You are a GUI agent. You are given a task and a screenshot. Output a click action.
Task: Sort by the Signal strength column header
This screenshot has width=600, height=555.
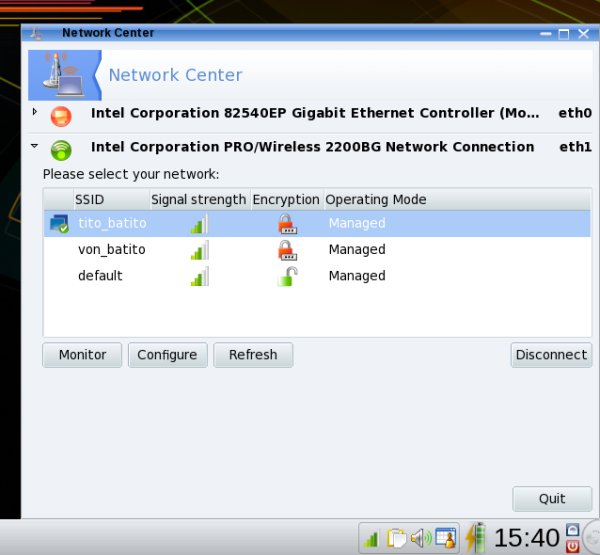pyautogui.click(x=200, y=199)
